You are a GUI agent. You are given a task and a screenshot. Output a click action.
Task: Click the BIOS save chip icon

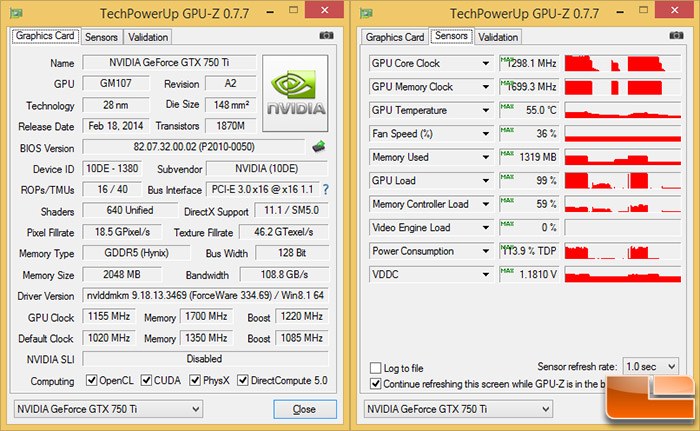click(x=319, y=146)
